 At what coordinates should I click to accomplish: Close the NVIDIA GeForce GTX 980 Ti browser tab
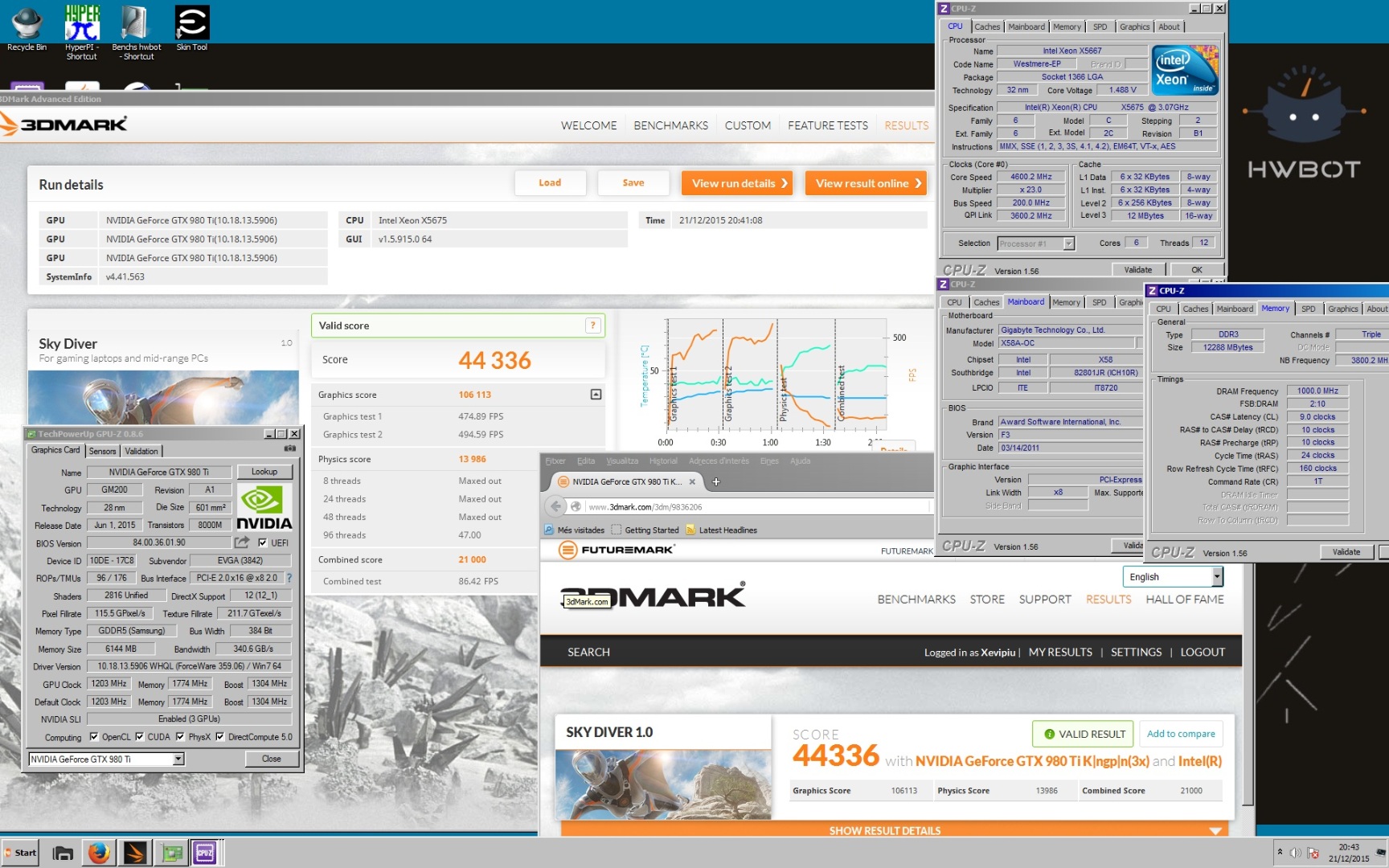(x=691, y=481)
